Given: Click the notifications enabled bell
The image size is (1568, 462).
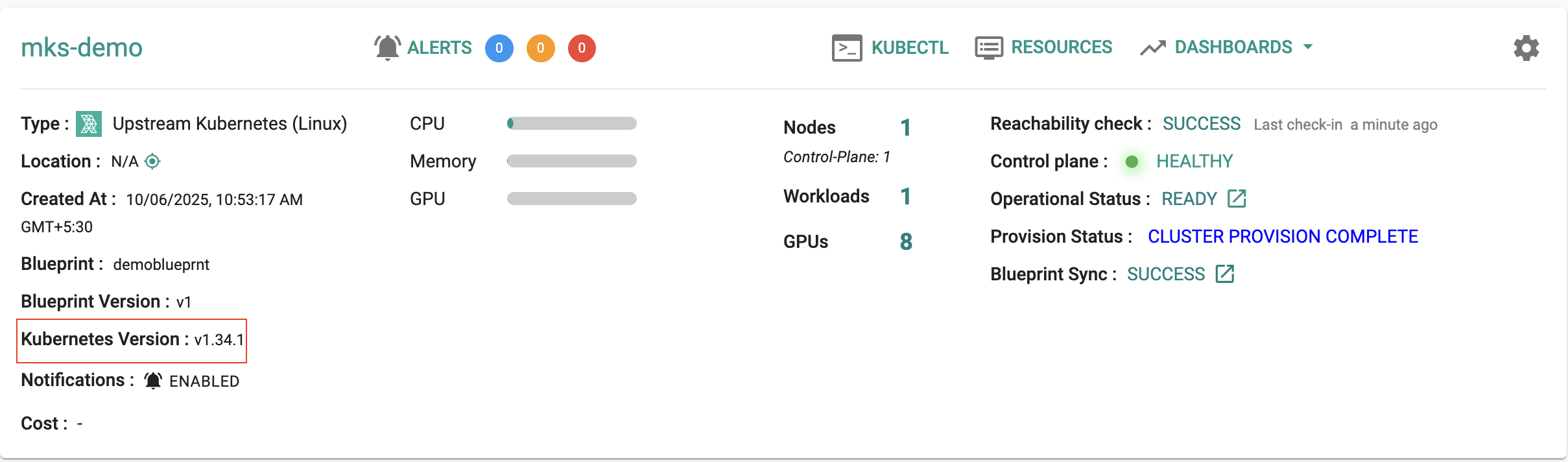Looking at the screenshot, I should pyautogui.click(x=153, y=381).
